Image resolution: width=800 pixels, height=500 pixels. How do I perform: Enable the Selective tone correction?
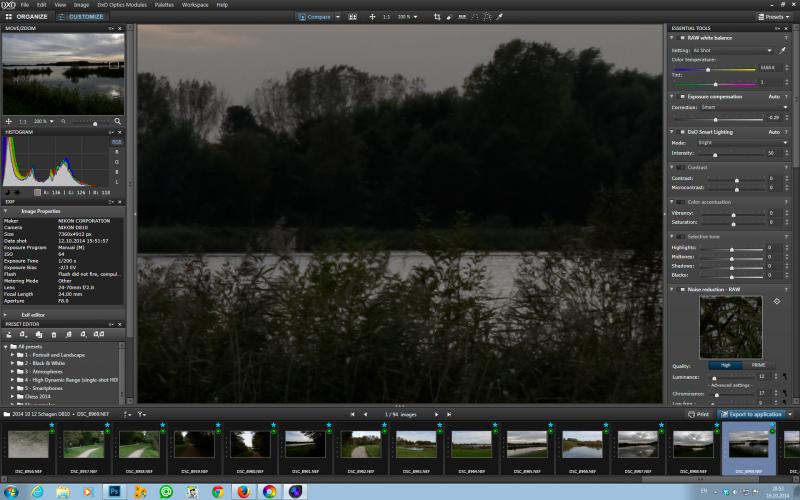pyautogui.click(x=681, y=237)
